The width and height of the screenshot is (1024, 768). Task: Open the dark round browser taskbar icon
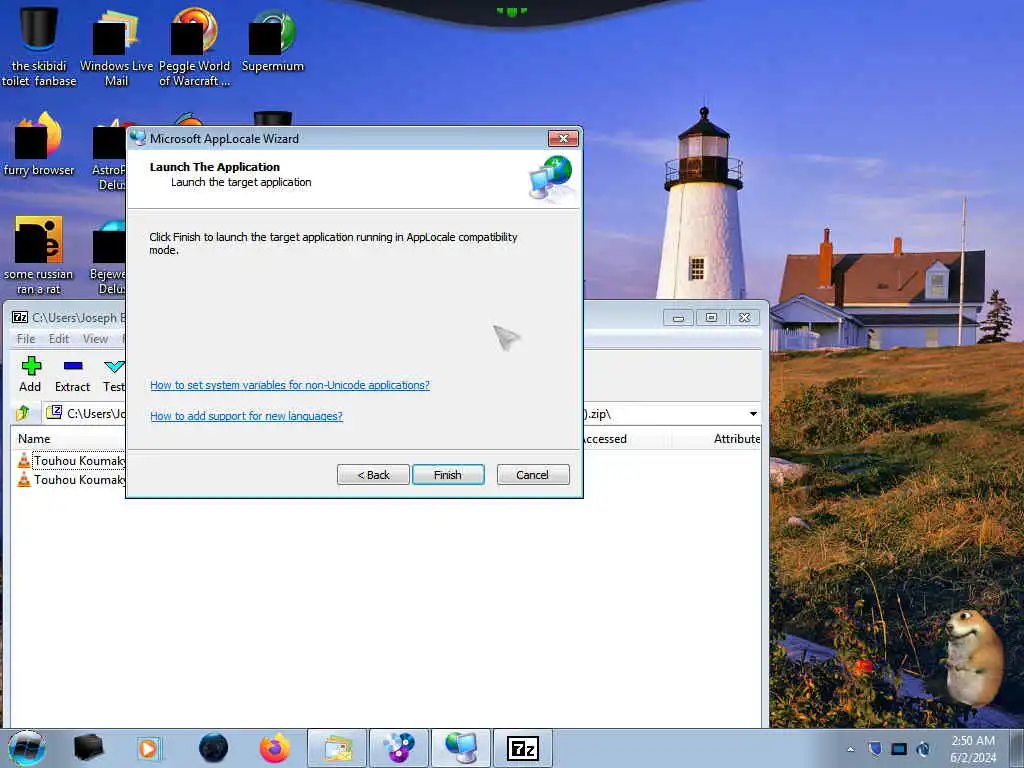pos(213,748)
